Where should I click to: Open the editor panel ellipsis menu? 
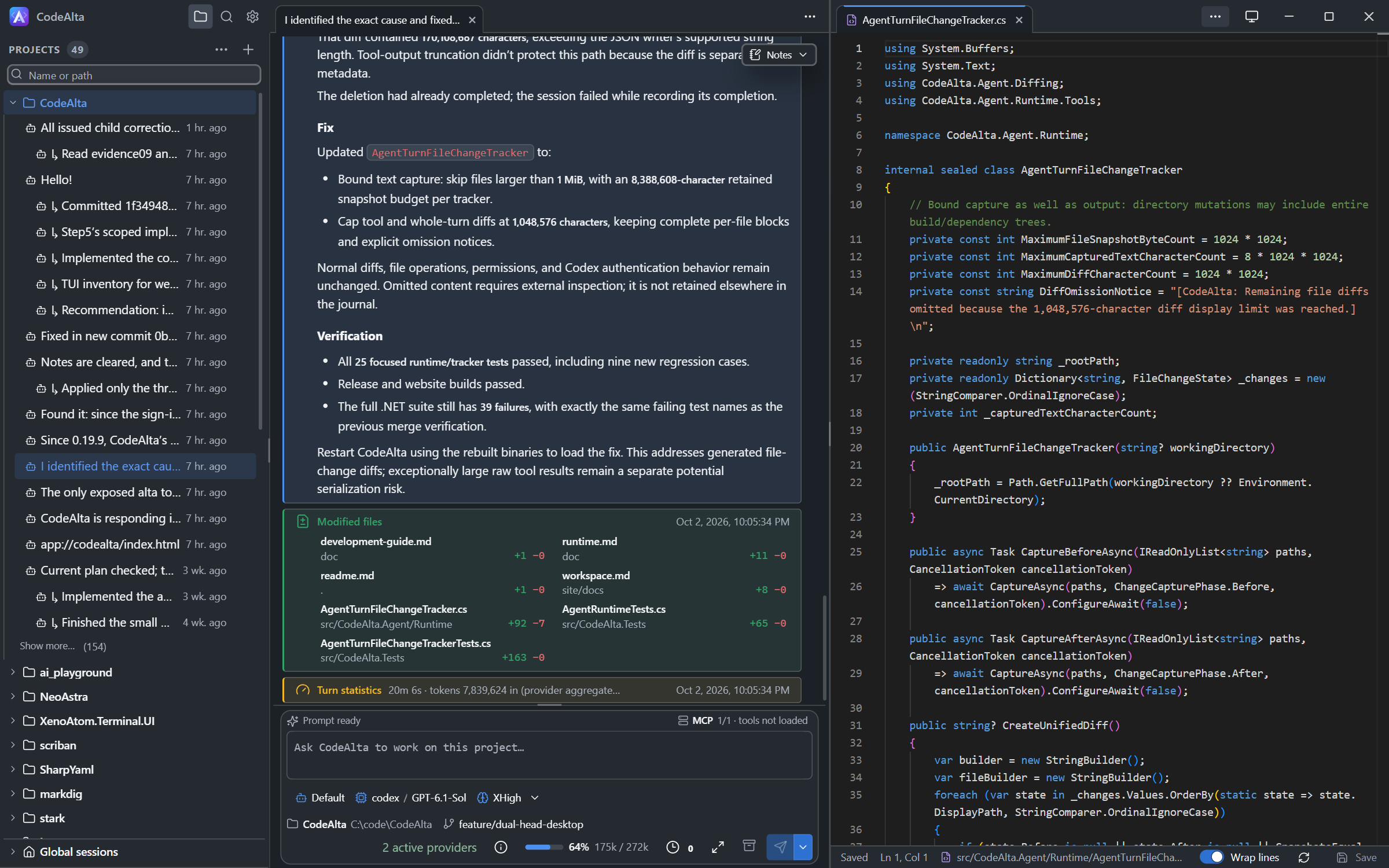pos(1215,17)
